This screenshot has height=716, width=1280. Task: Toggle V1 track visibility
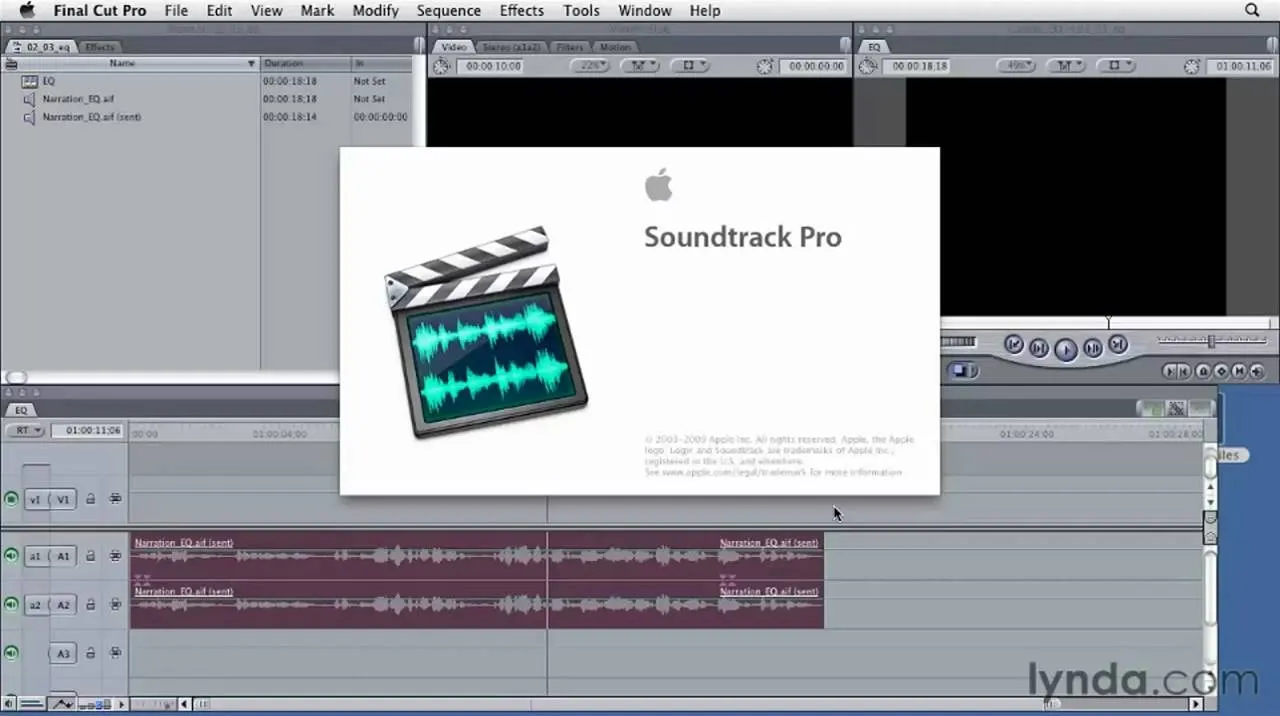(x=11, y=499)
